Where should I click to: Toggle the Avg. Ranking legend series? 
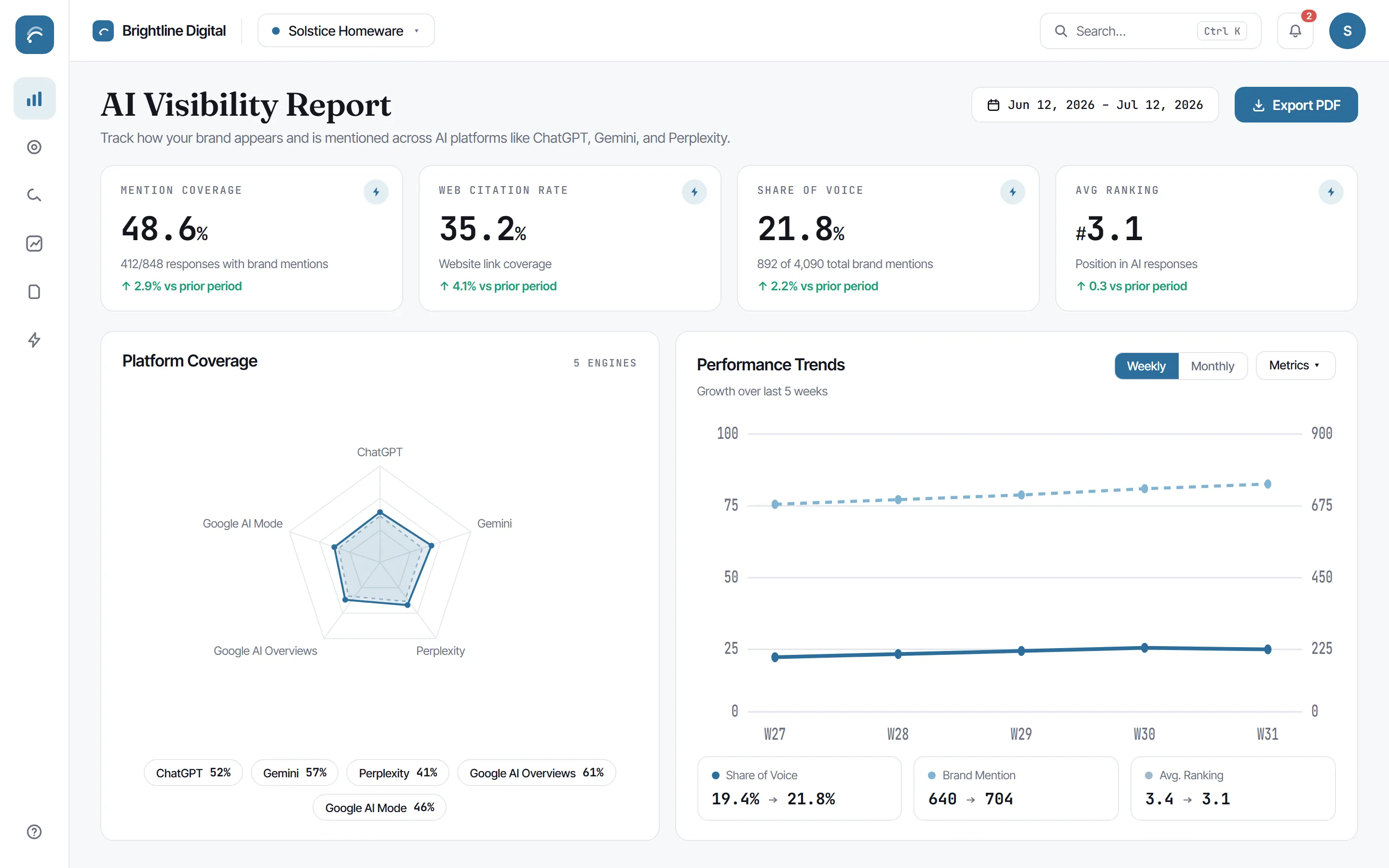[1233, 788]
